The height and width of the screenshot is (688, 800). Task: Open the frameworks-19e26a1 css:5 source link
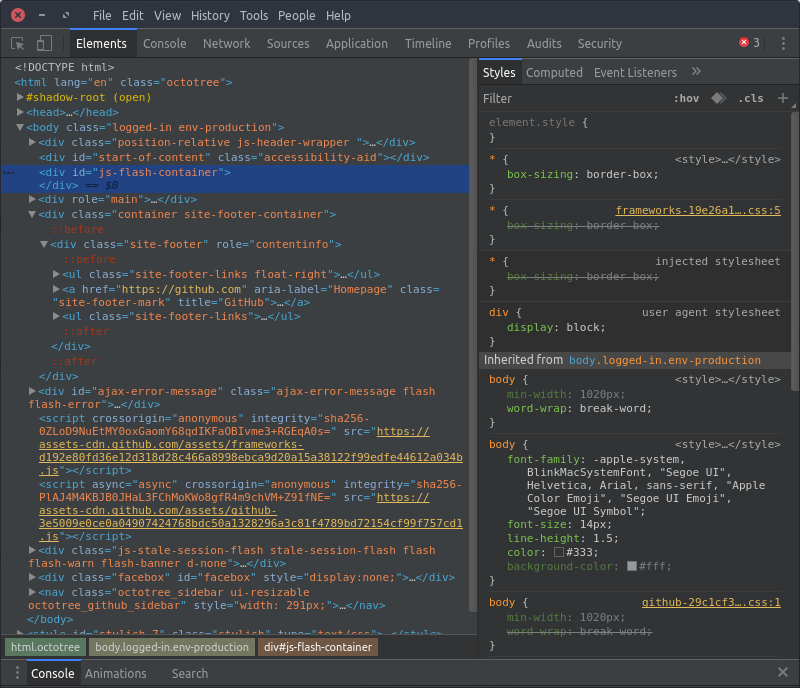(697, 210)
